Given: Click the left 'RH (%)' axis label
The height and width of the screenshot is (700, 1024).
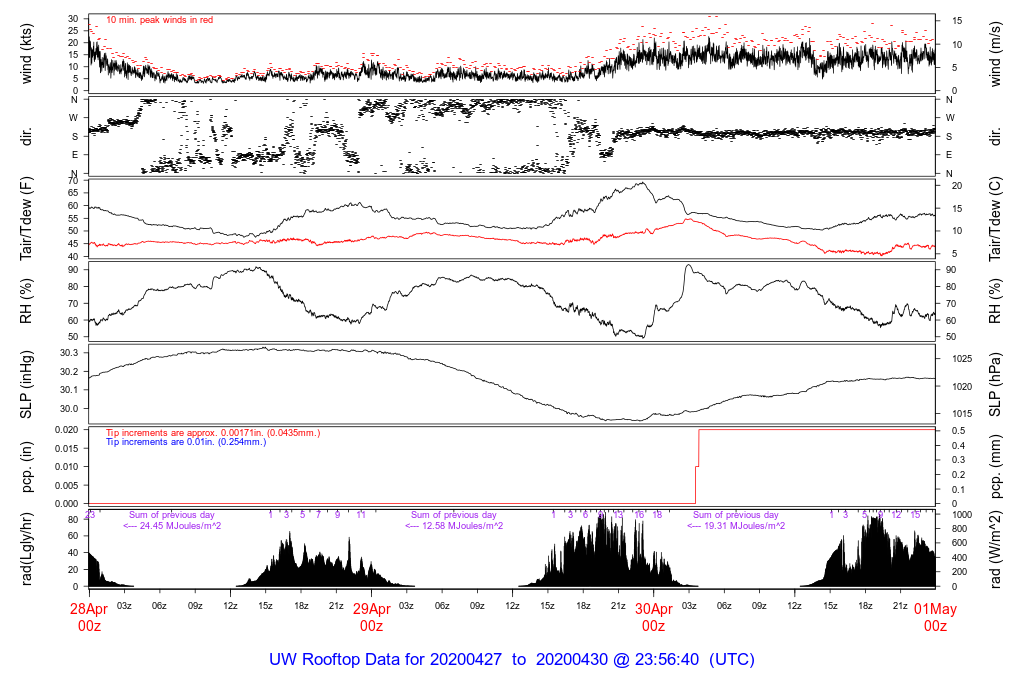Looking at the screenshot, I should click(26, 301).
